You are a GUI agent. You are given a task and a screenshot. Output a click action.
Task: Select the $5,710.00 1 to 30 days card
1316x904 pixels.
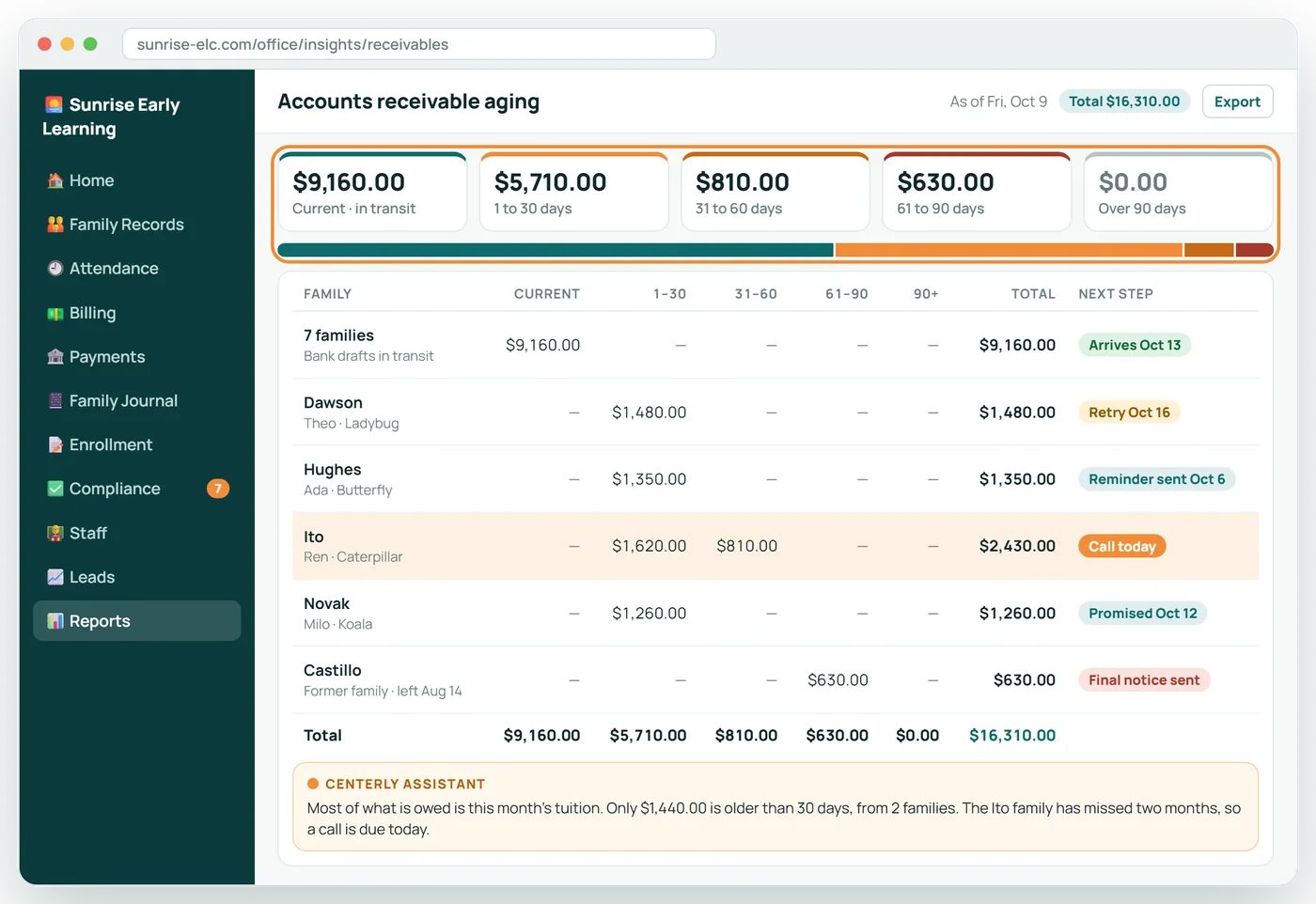(x=573, y=192)
